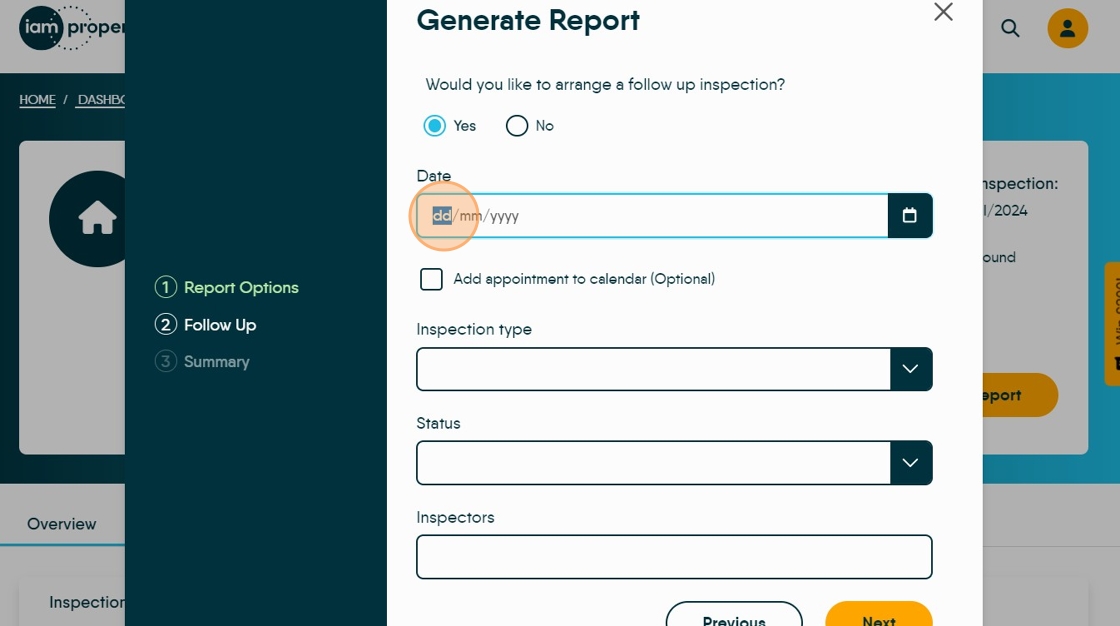The width and height of the screenshot is (1120, 626).
Task: Click step 2 Follow Up circle
Action: click(x=166, y=324)
